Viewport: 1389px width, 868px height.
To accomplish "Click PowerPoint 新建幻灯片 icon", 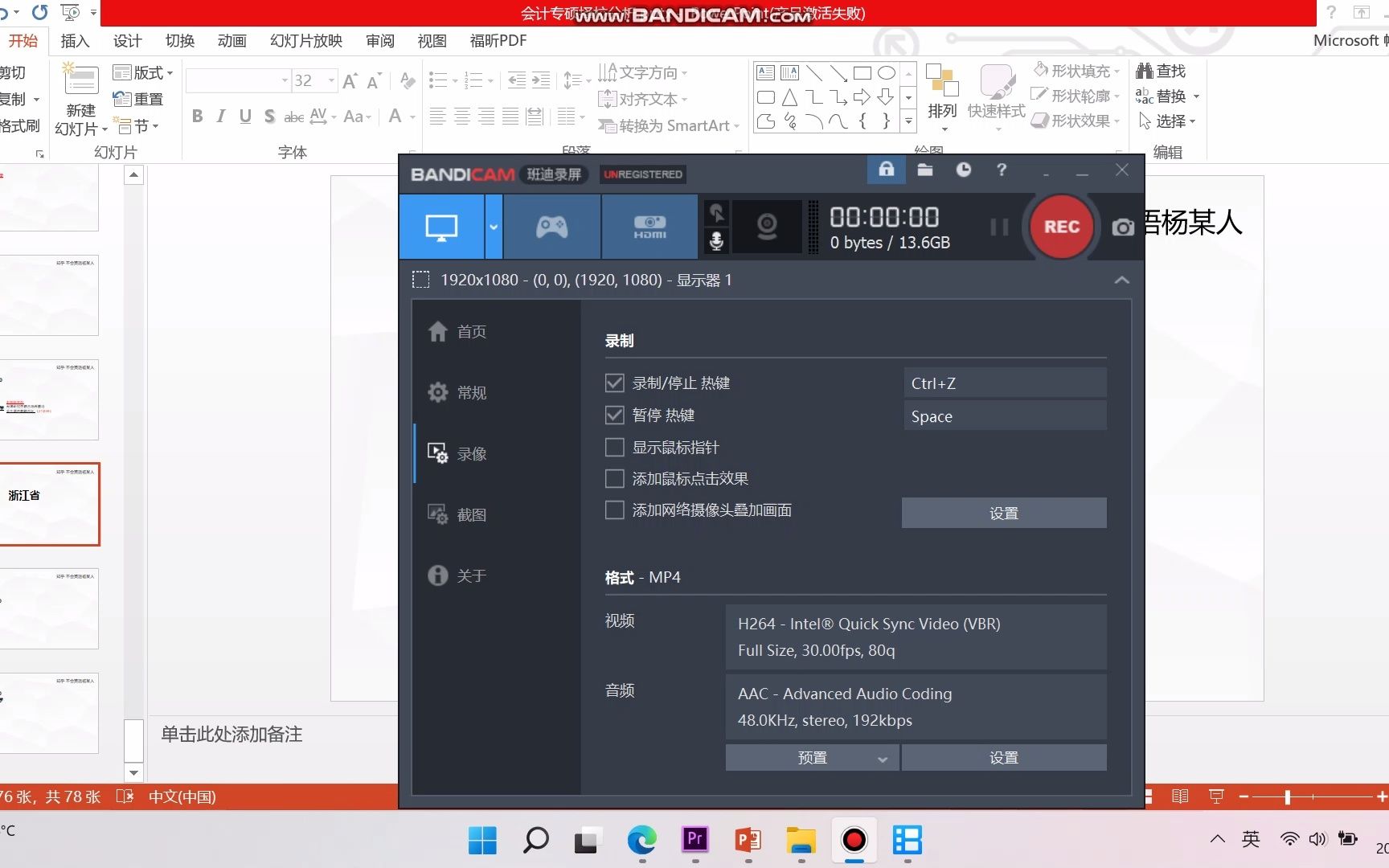I will (x=80, y=80).
